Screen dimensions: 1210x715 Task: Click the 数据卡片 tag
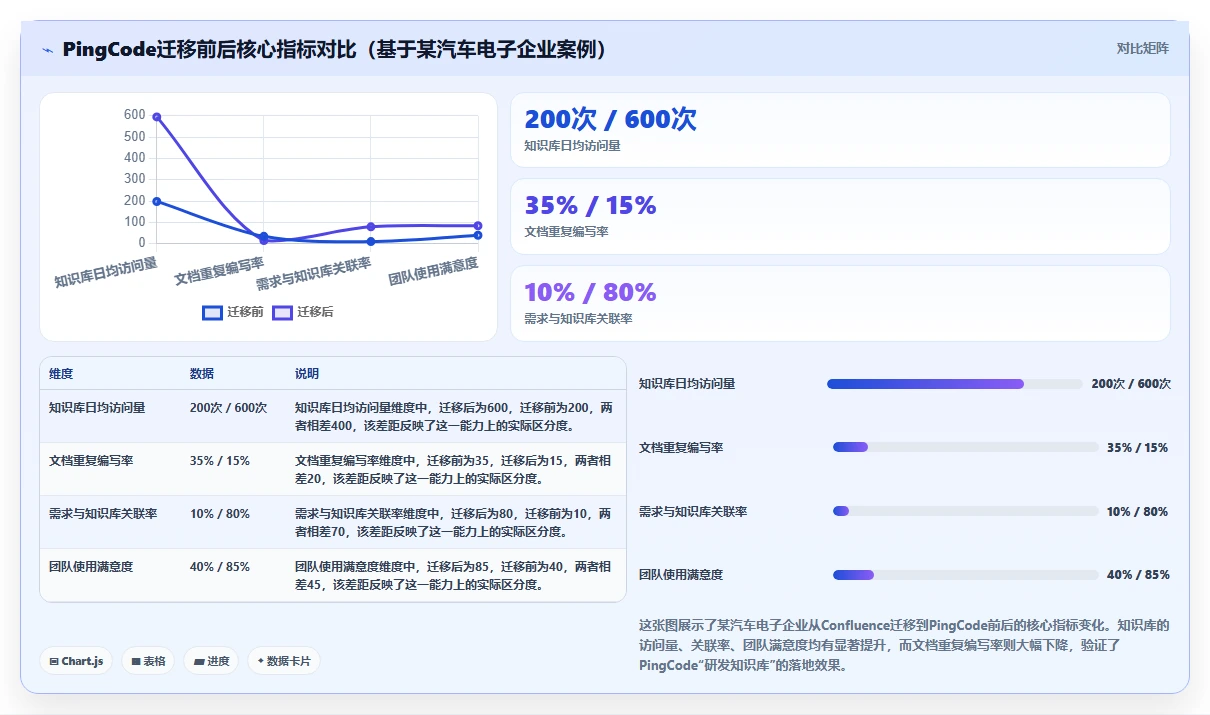[x=284, y=661]
